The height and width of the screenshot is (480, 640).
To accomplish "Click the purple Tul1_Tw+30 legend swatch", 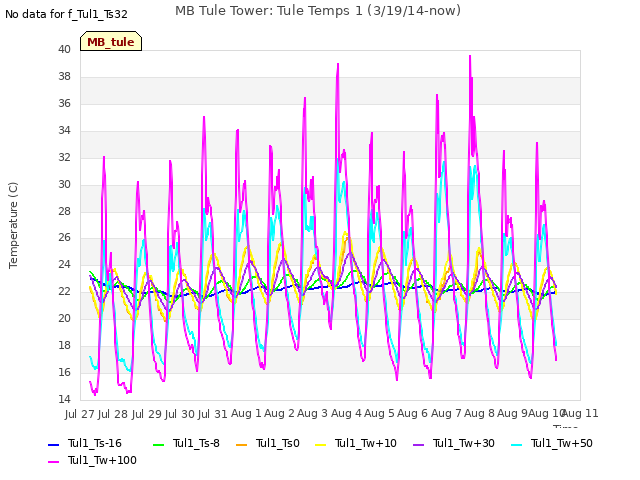I will tap(419, 444).
